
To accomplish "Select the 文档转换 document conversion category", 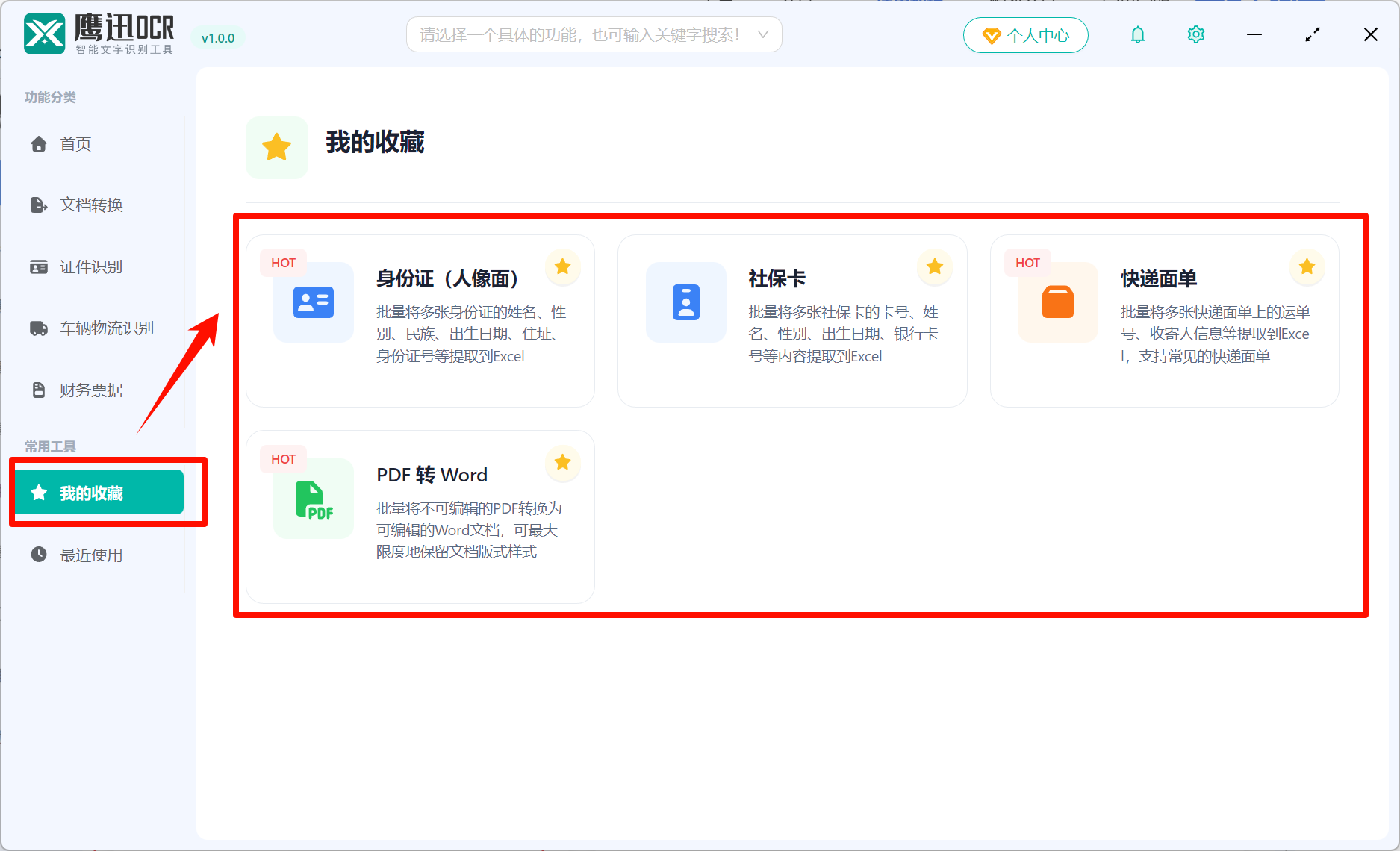I will tap(90, 205).
